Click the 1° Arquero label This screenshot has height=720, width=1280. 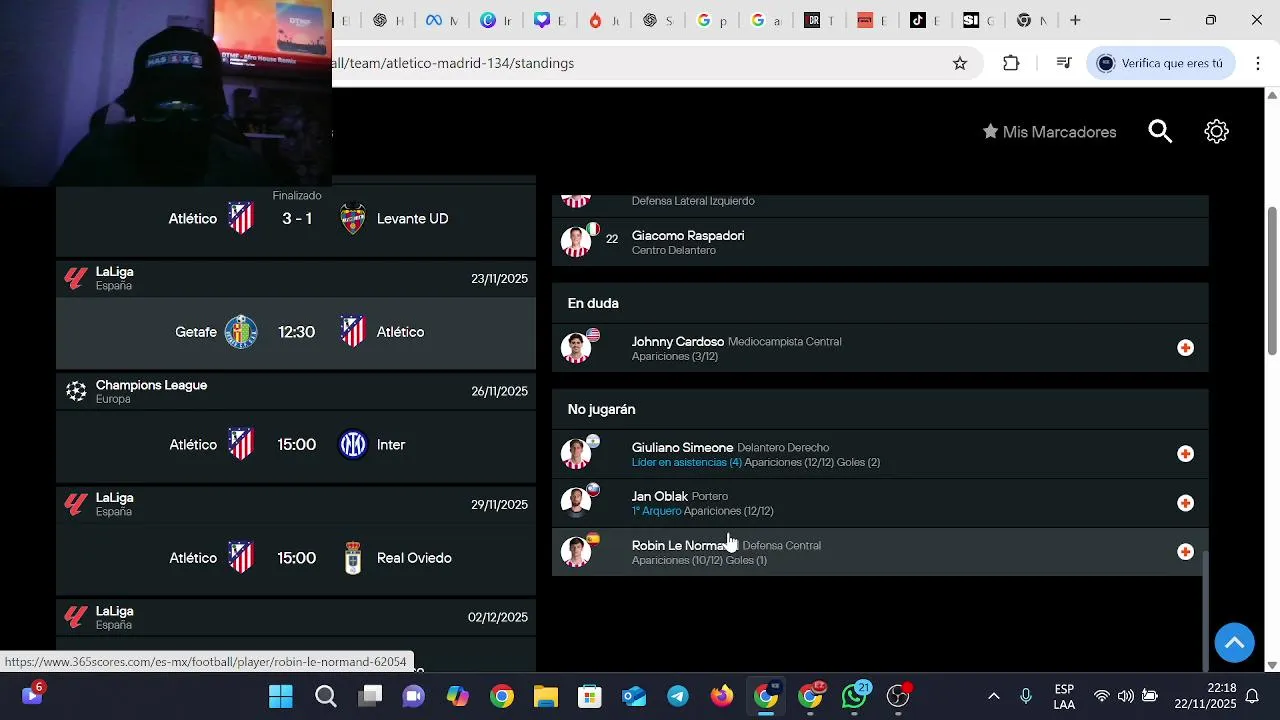click(656, 511)
